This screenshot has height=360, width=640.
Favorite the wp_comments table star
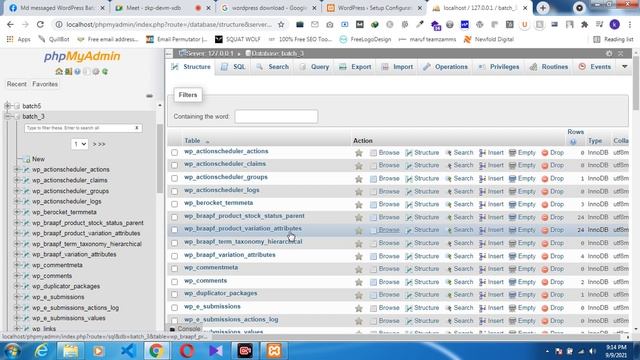(x=359, y=282)
